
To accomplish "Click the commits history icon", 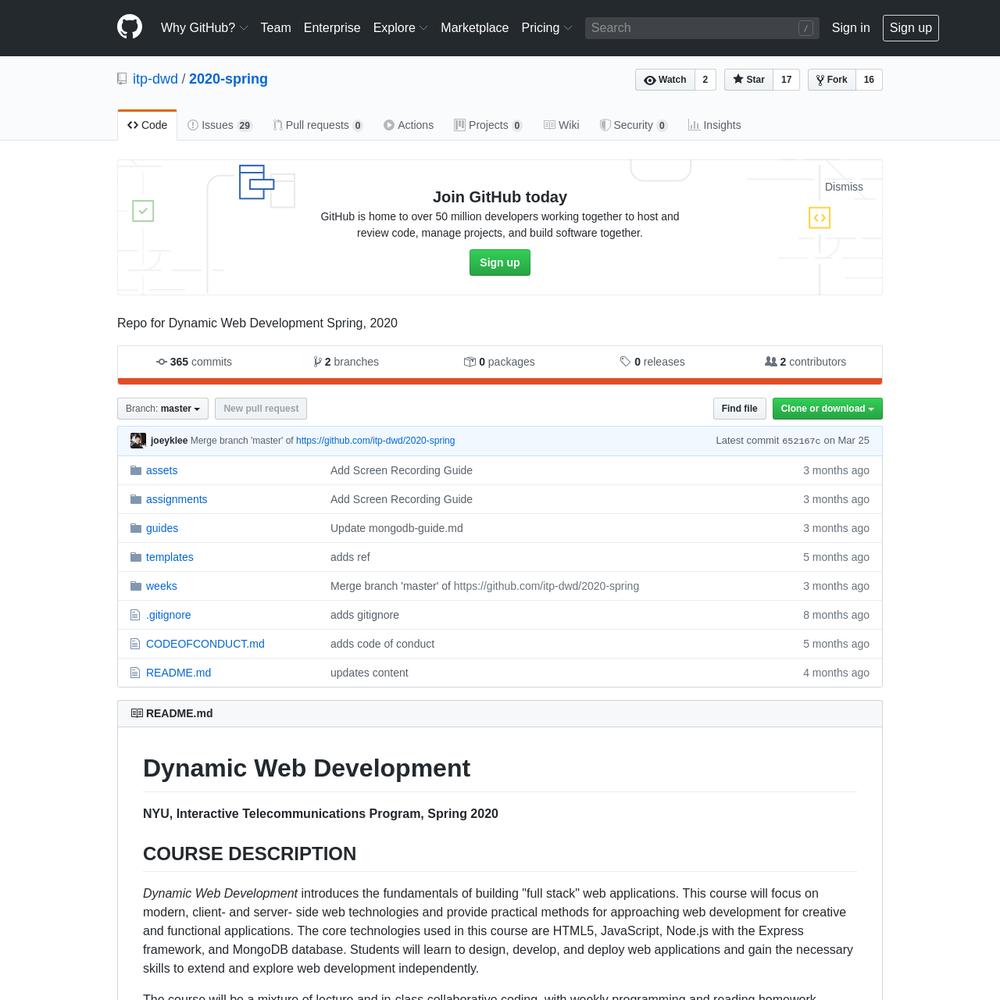I will [x=161, y=362].
